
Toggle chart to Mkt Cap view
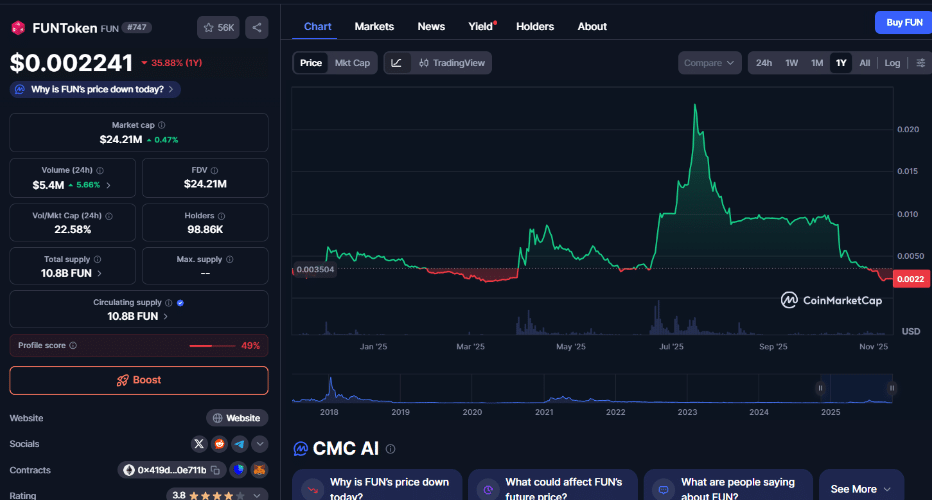(x=352, y=63)
